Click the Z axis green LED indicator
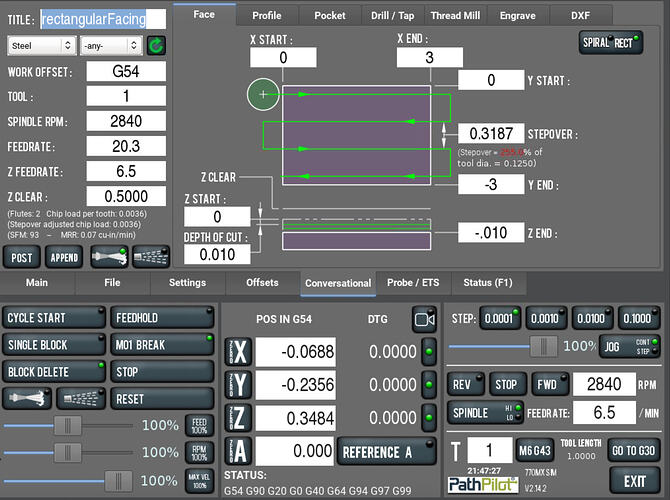The image size is (670, 500). click(x=429, y=418)
